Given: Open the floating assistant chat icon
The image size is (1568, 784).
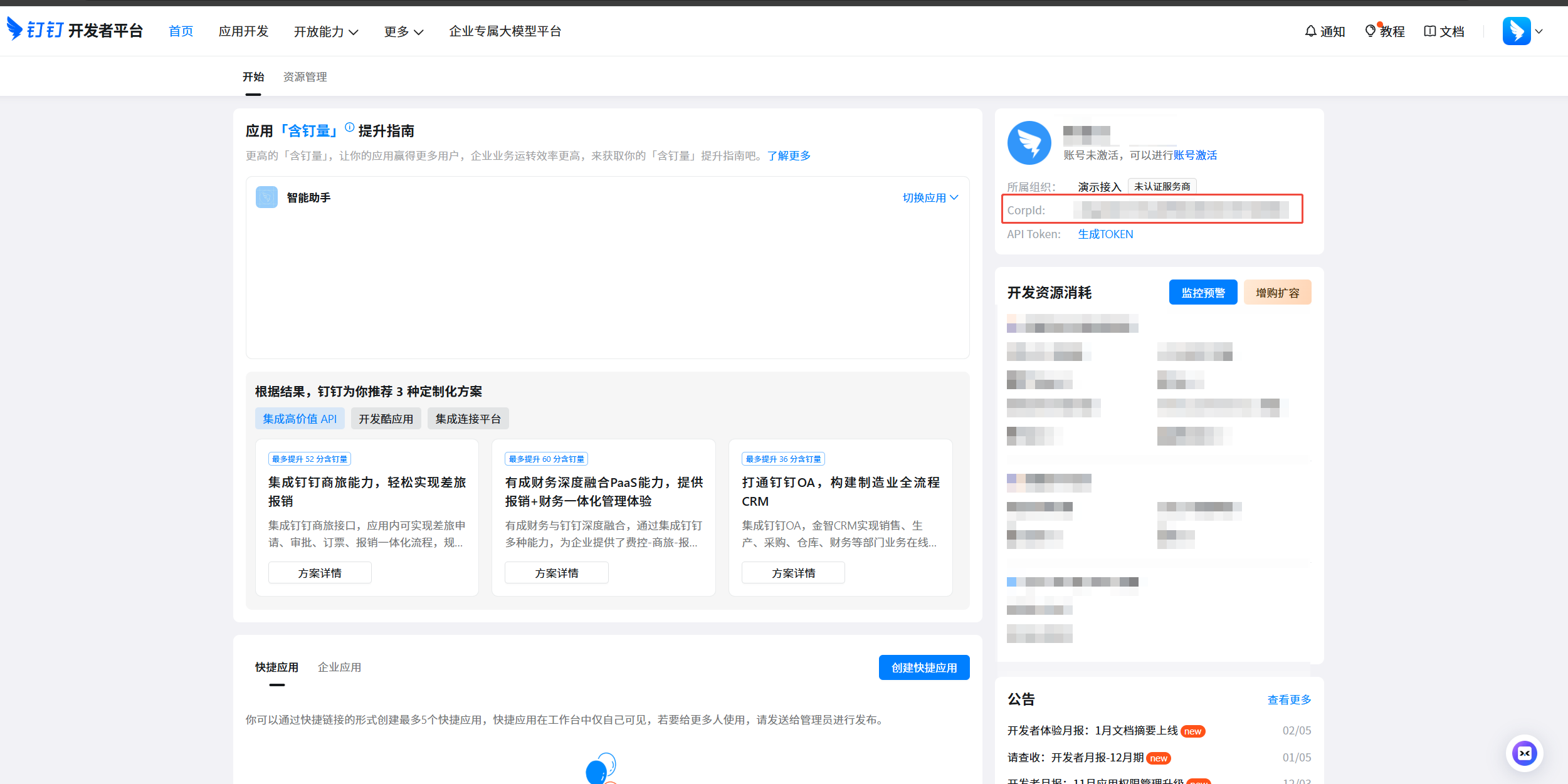Looking at the screenshot, I should point(1523,753).
